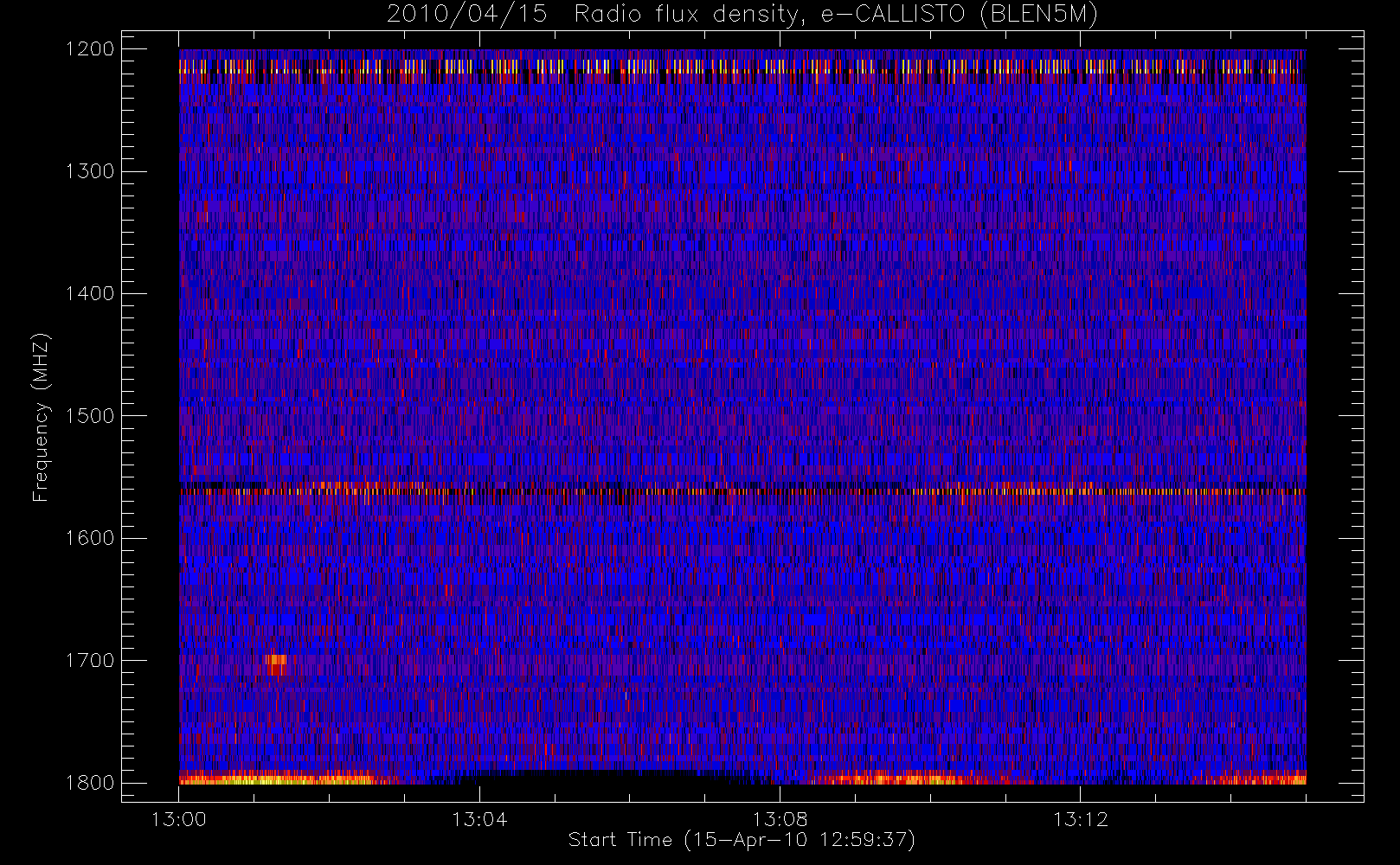The image size is (1400, 865).
Task: Click the 1400 frequency tick label
Action: point(90,294)
